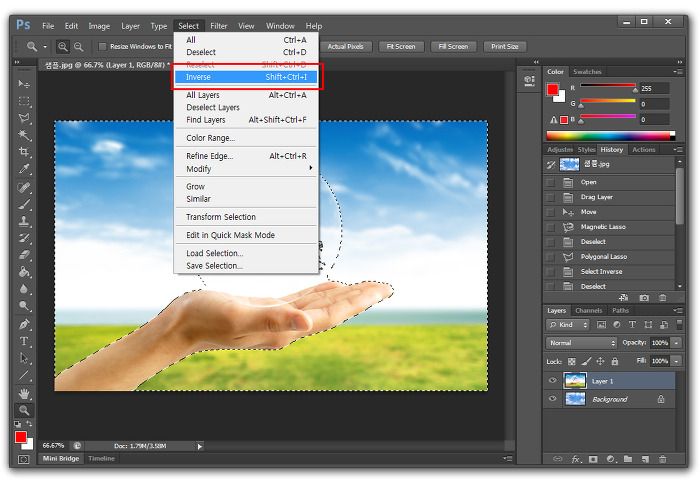Select the Dodge tool
The height and width of the screenshot is (480, 700).
point(24,306)
